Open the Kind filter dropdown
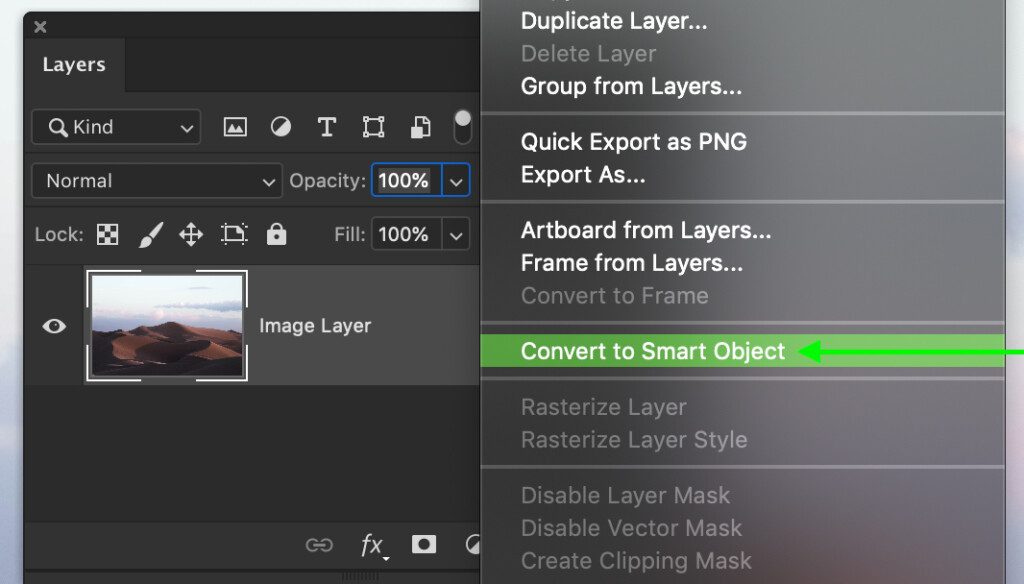1024x584 pixels. point(116,127)
